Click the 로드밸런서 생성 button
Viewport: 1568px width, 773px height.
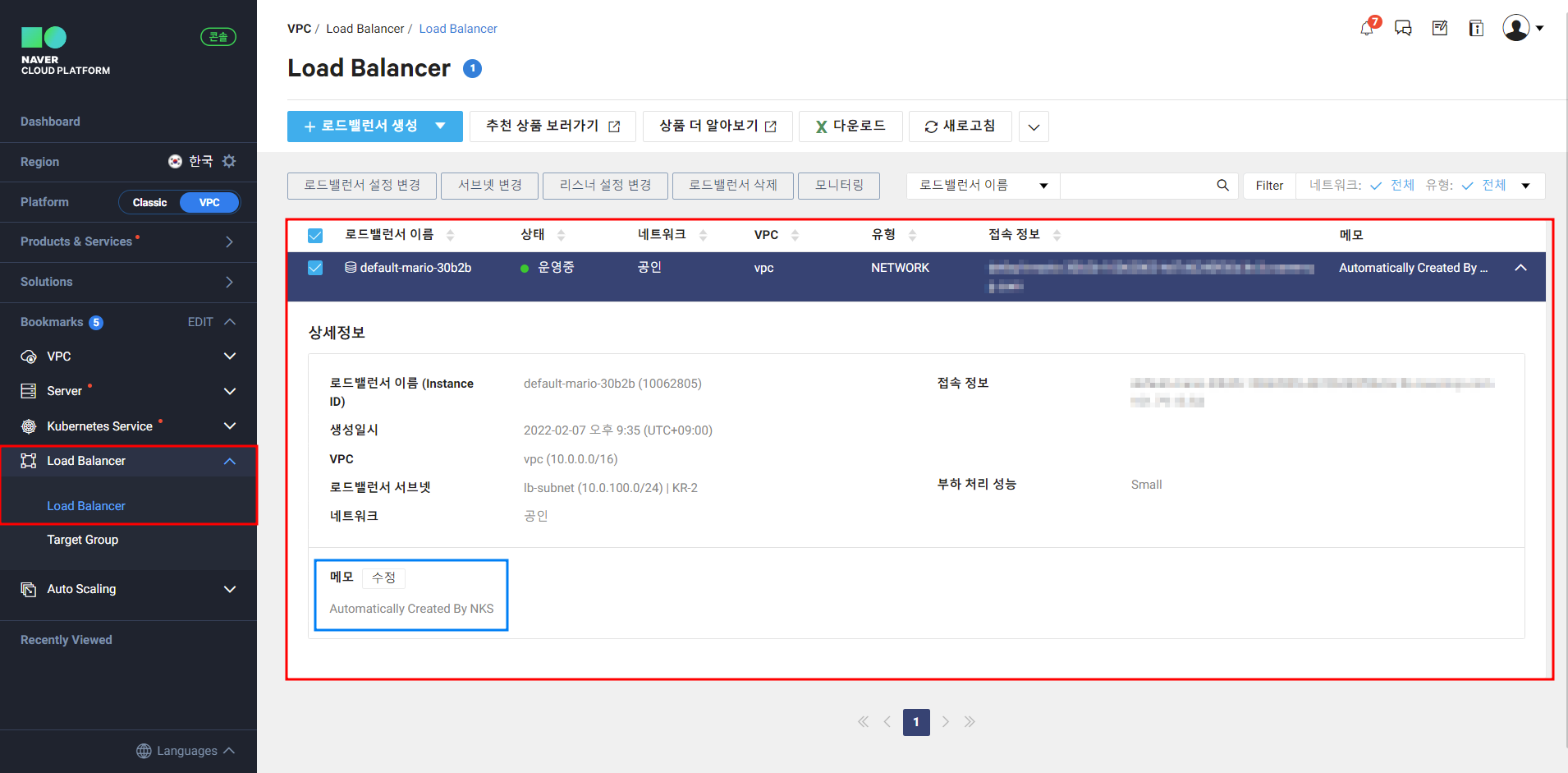click(x=361, y=127)
